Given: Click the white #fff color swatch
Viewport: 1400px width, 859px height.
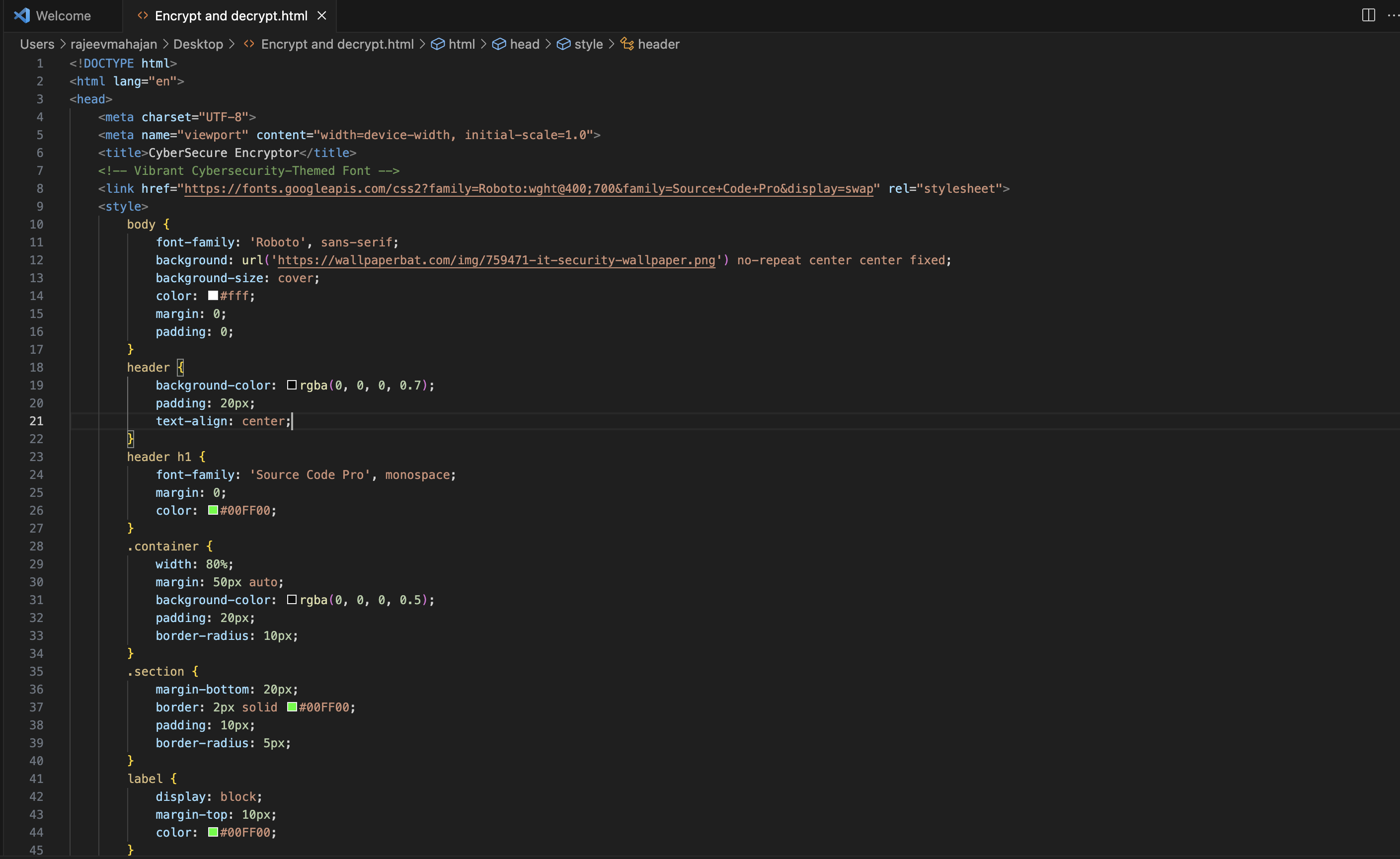Looking at the screenshot, I should 213,296.
